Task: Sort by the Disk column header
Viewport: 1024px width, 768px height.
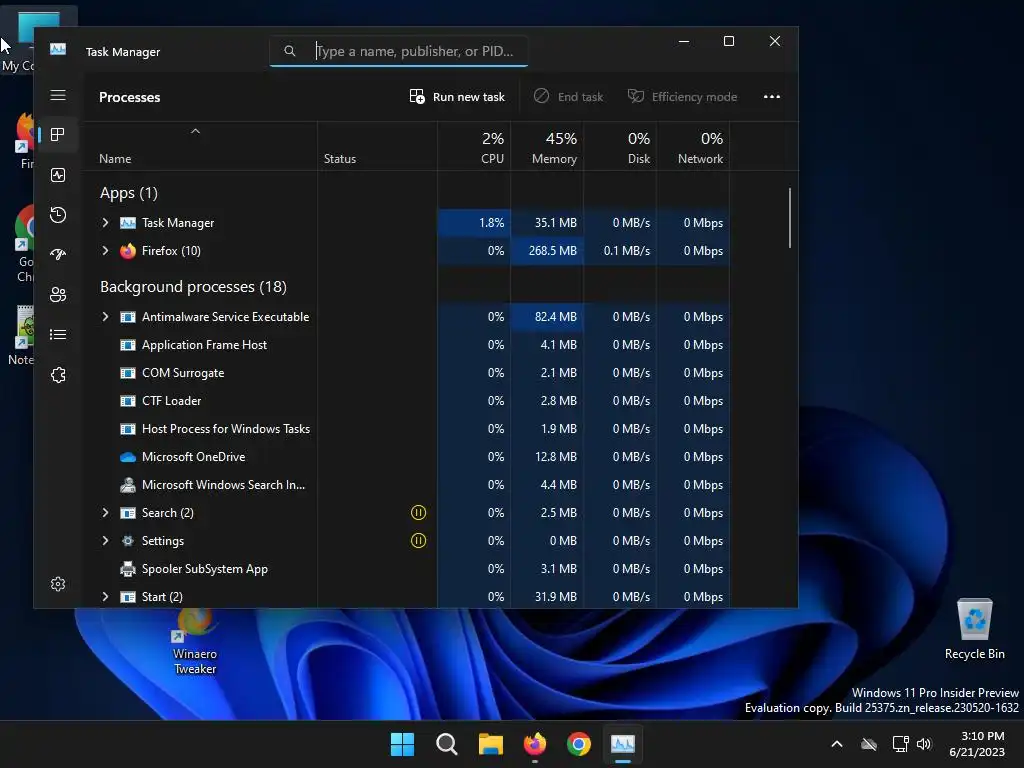Action: [620, 147]
